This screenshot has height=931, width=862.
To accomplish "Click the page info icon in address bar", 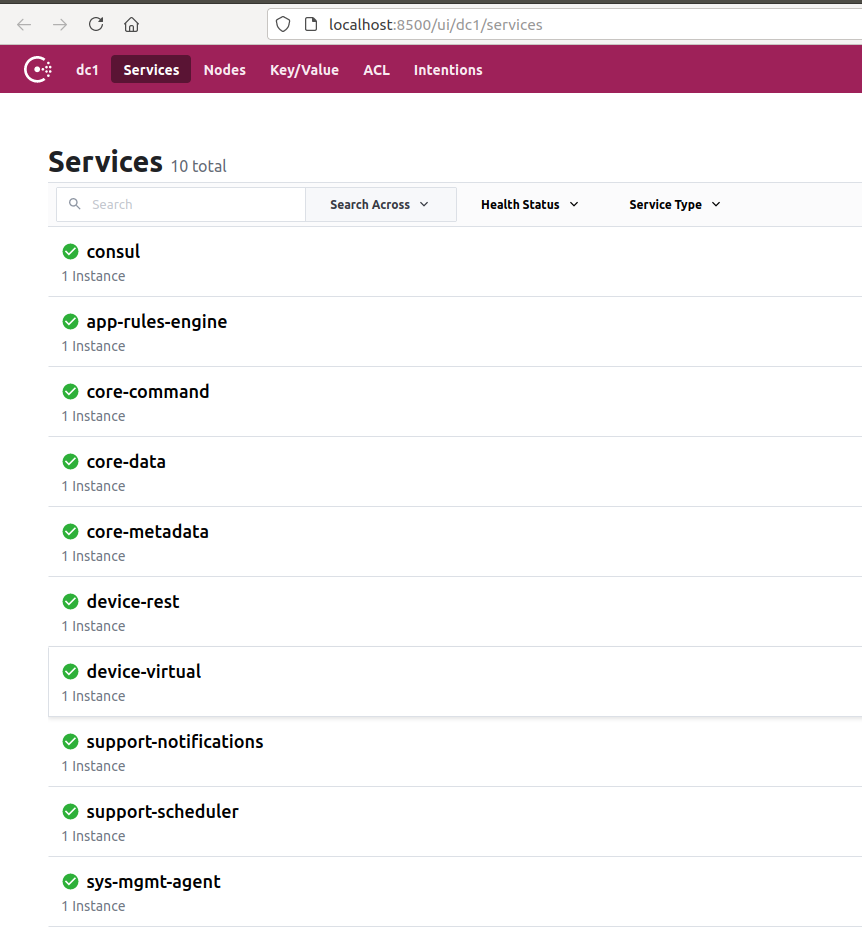I will pyautogui.click(x=310, y=24).
